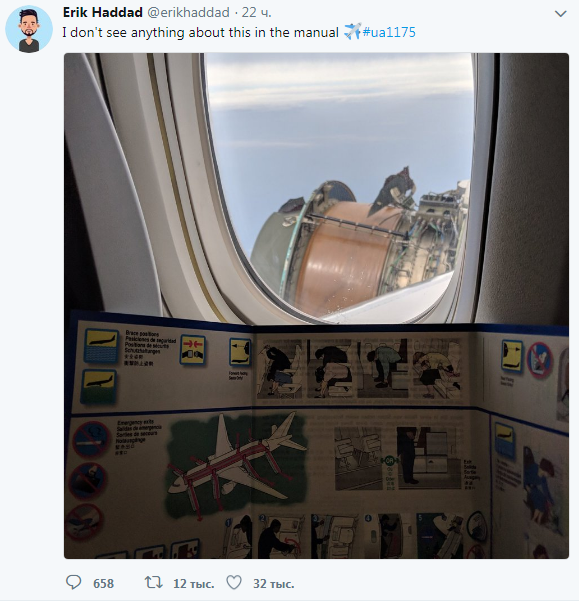Expand the tweet options chevron menu
579x601 pixels.
pos(561,14)
